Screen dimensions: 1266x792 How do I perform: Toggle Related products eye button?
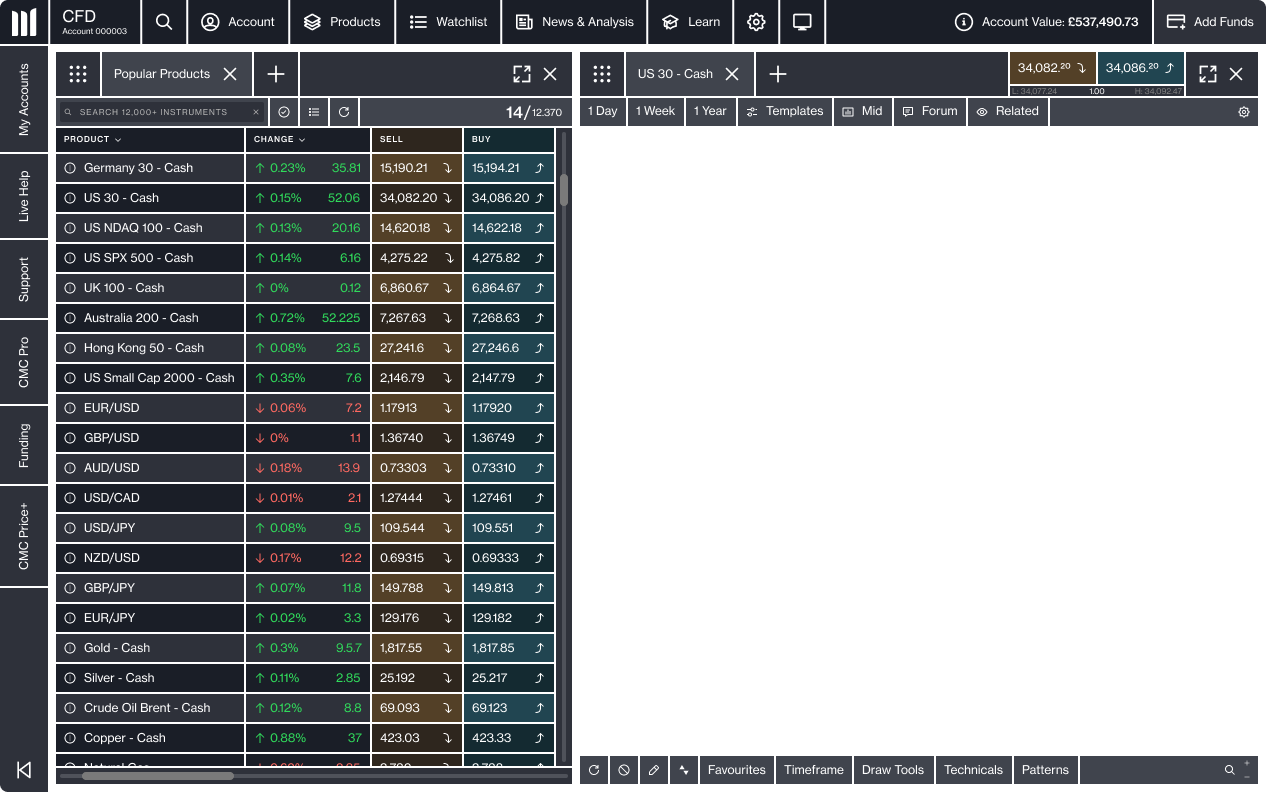click(1008, 111)
